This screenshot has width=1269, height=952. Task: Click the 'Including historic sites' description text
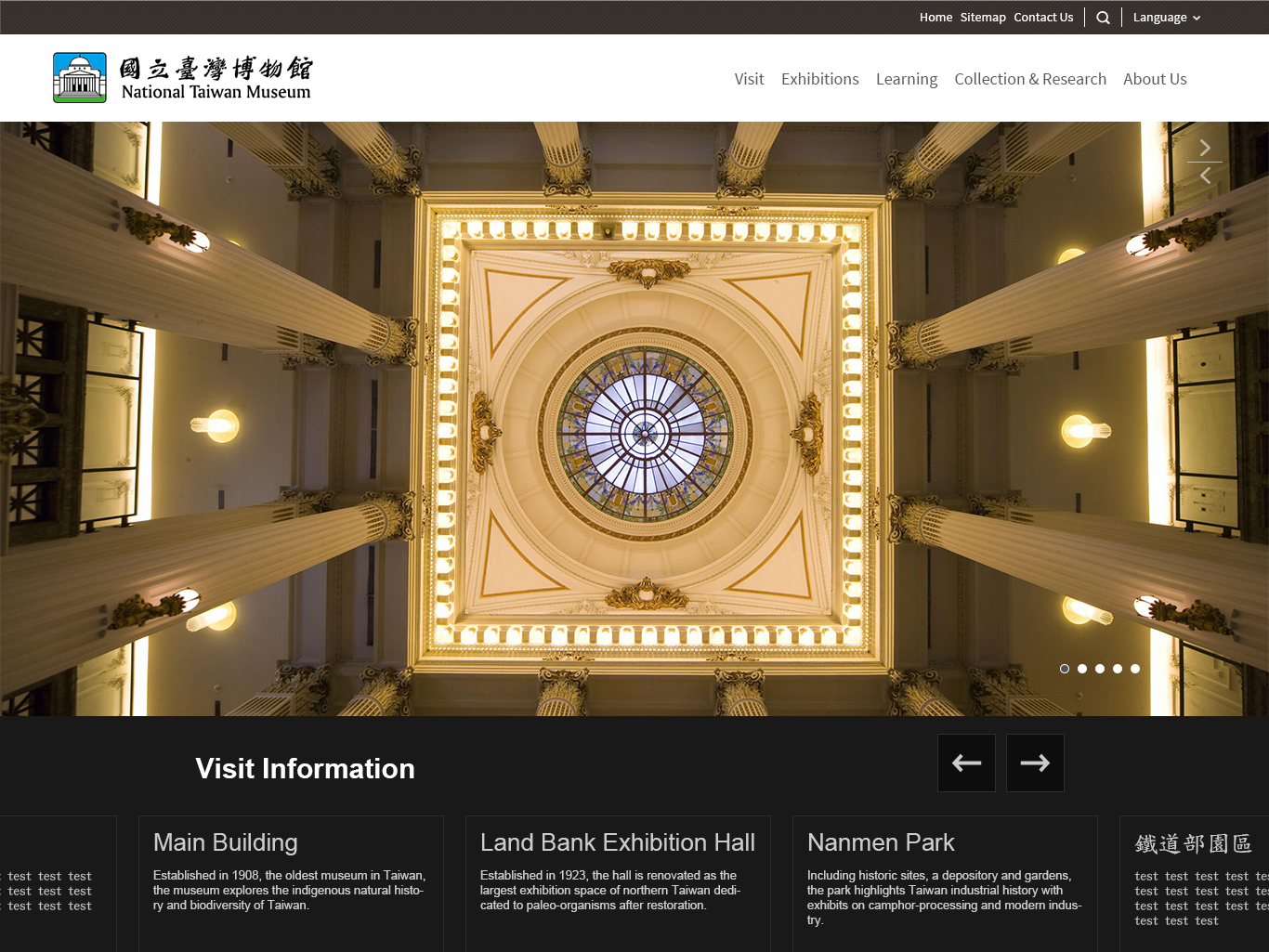click(x=944, y=897)
